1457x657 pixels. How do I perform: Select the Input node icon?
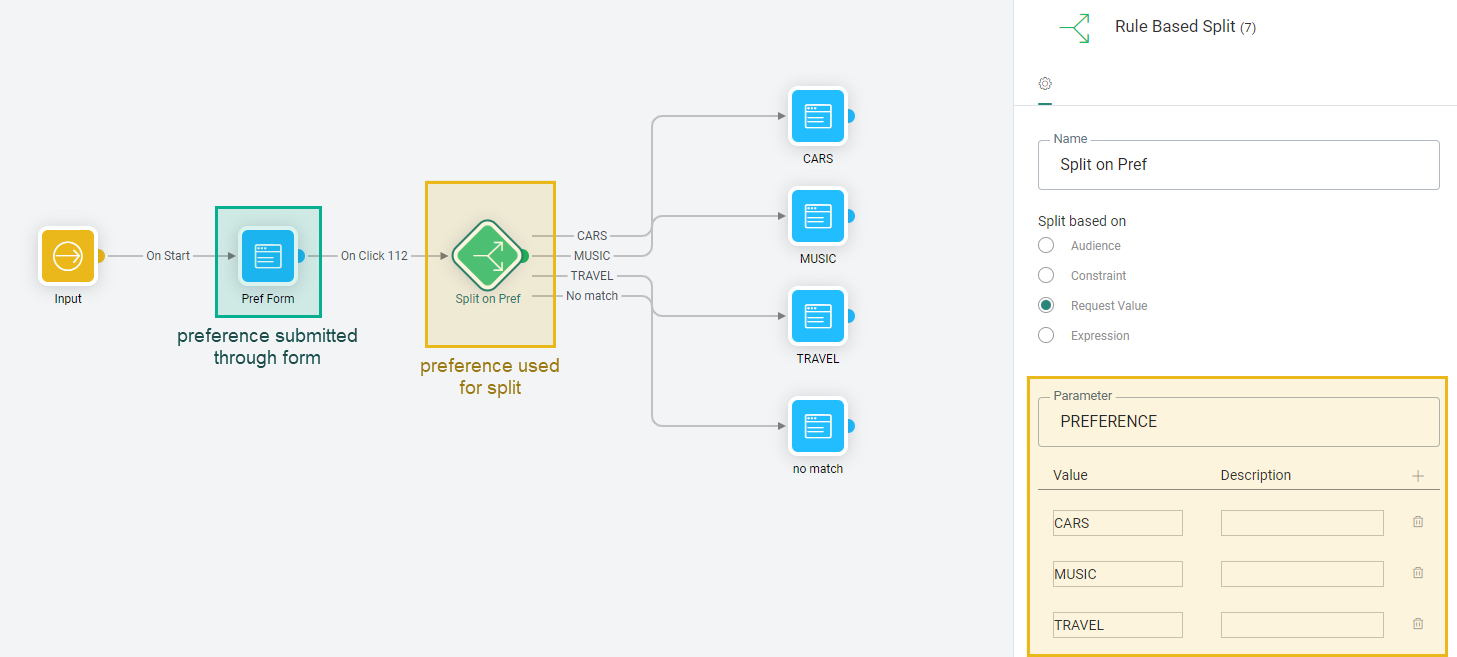pos(68,256)
